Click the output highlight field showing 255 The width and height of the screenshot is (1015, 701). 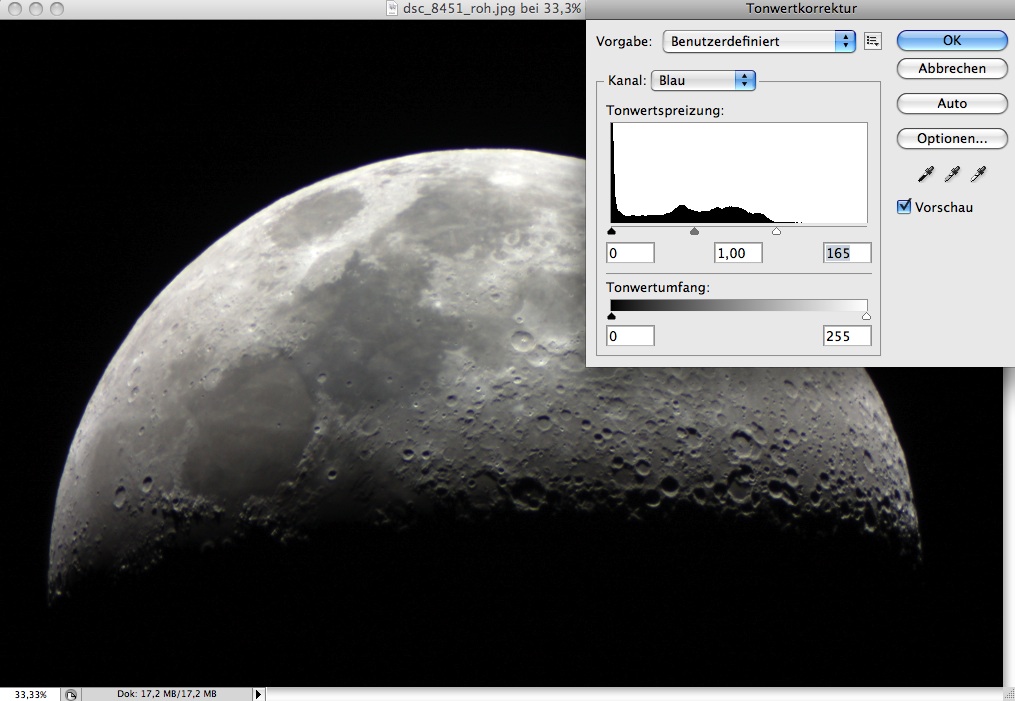(847, 336)
